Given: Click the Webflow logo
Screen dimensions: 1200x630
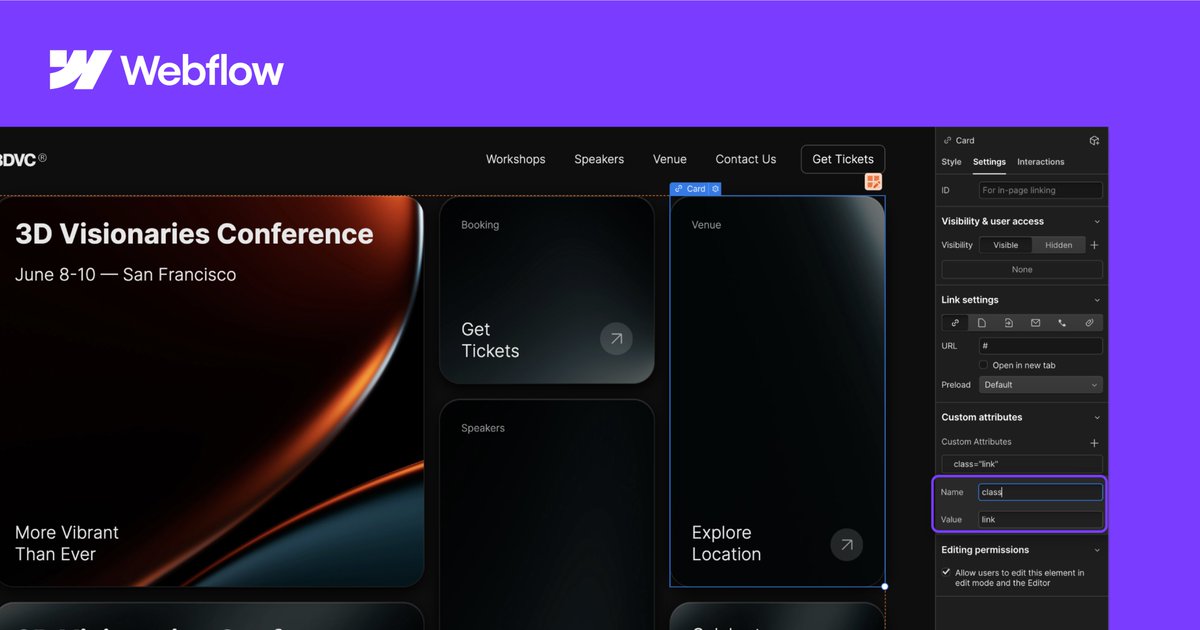Looking at the screenshot, I should tap(166, 70).
